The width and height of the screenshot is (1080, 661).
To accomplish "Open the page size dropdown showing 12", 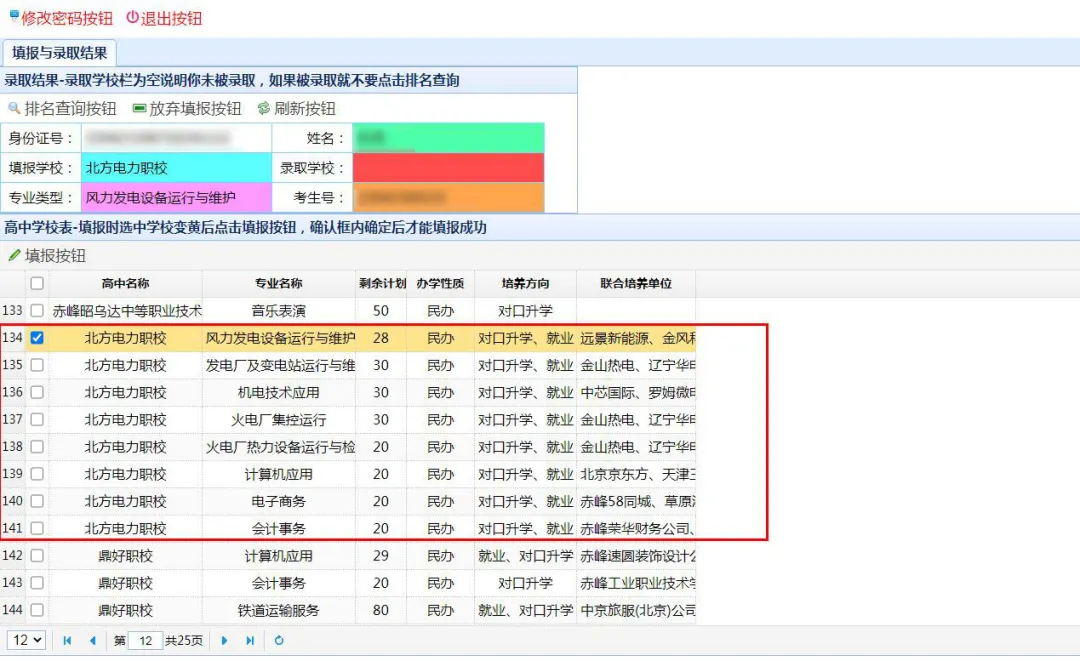I will pos(27,640).
